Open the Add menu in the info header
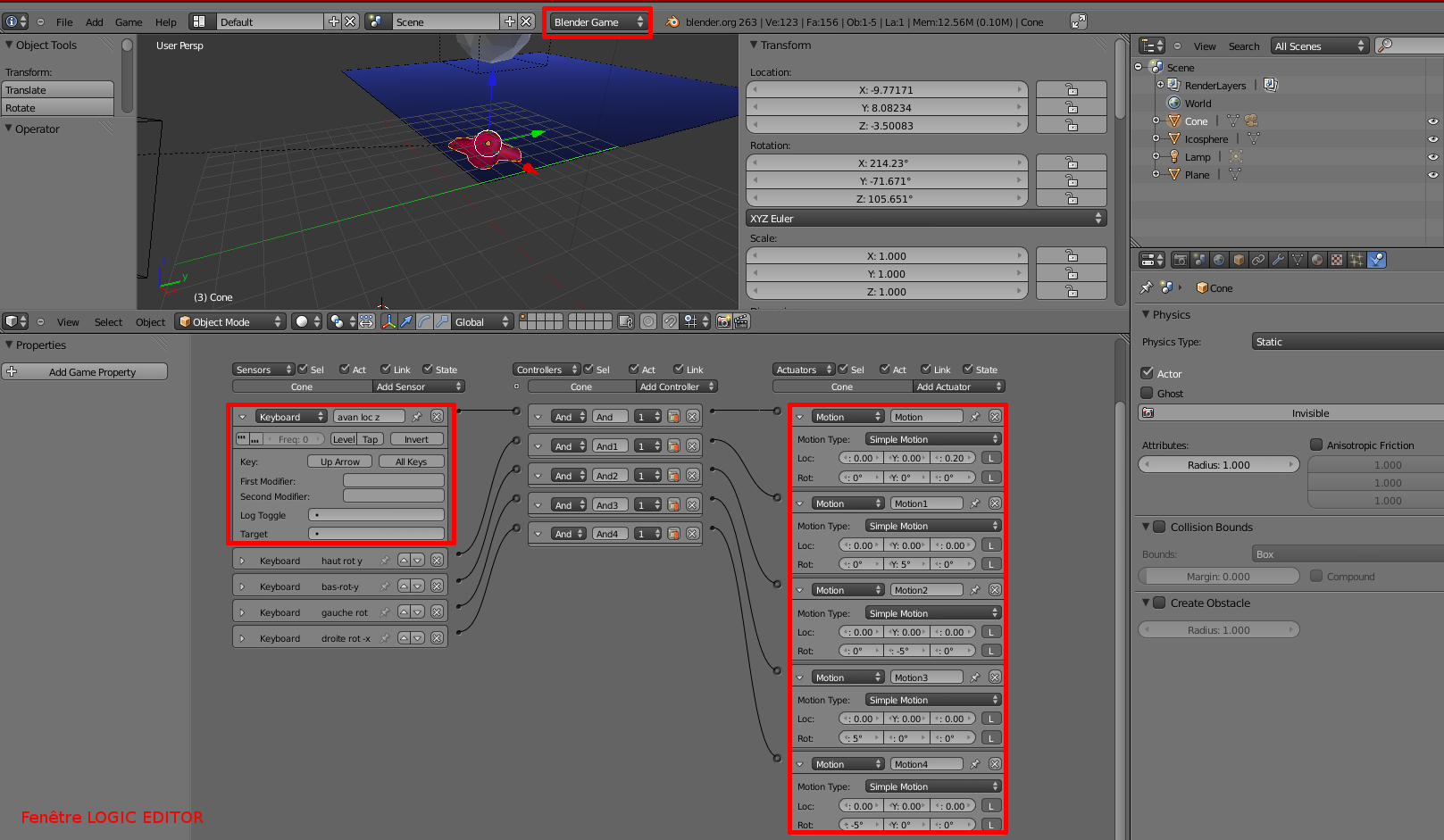The image size is (1444, 840). pyautogui.click(x=94, y=22)
